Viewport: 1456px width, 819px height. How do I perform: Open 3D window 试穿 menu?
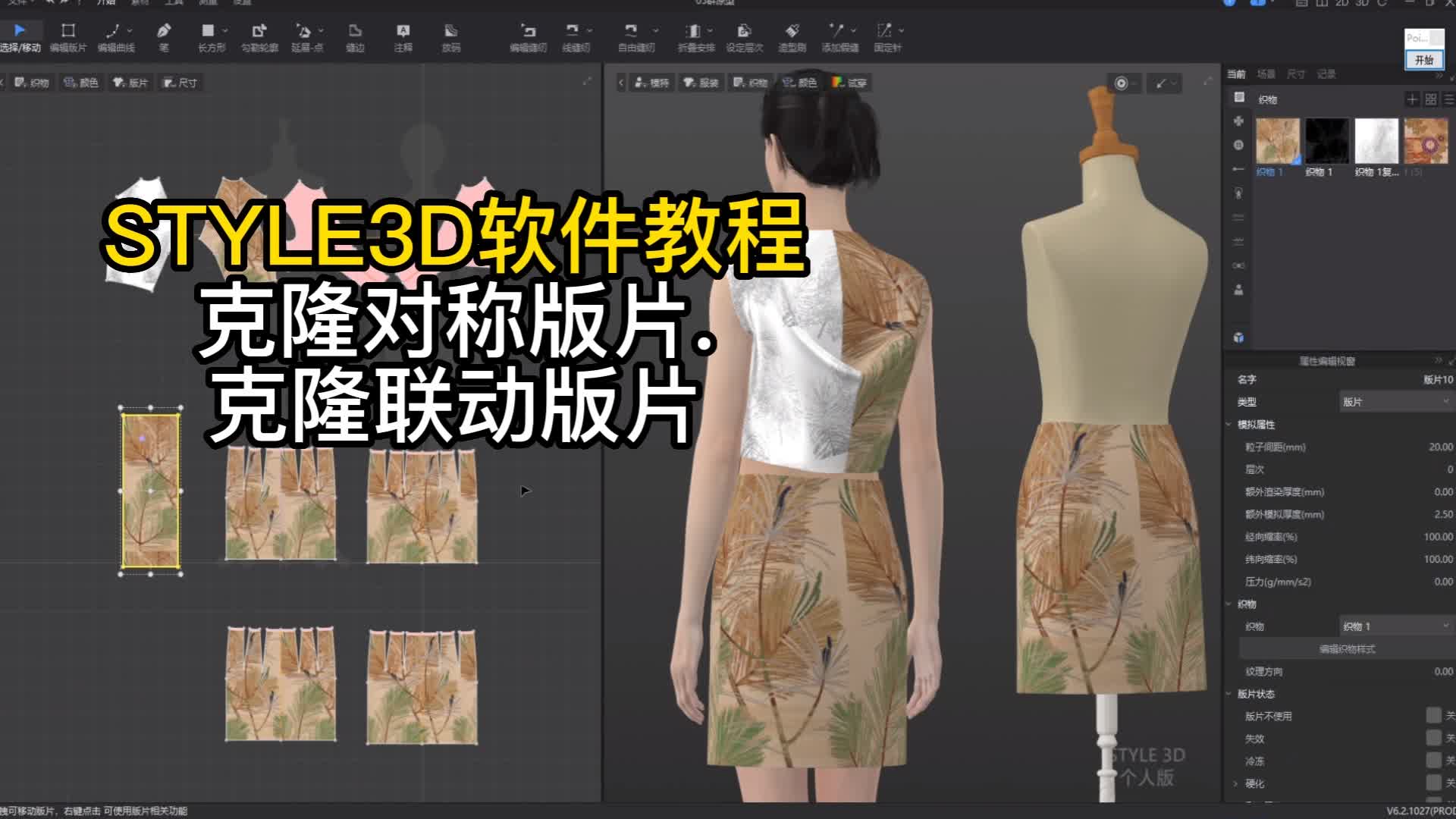tap(849, 83)
